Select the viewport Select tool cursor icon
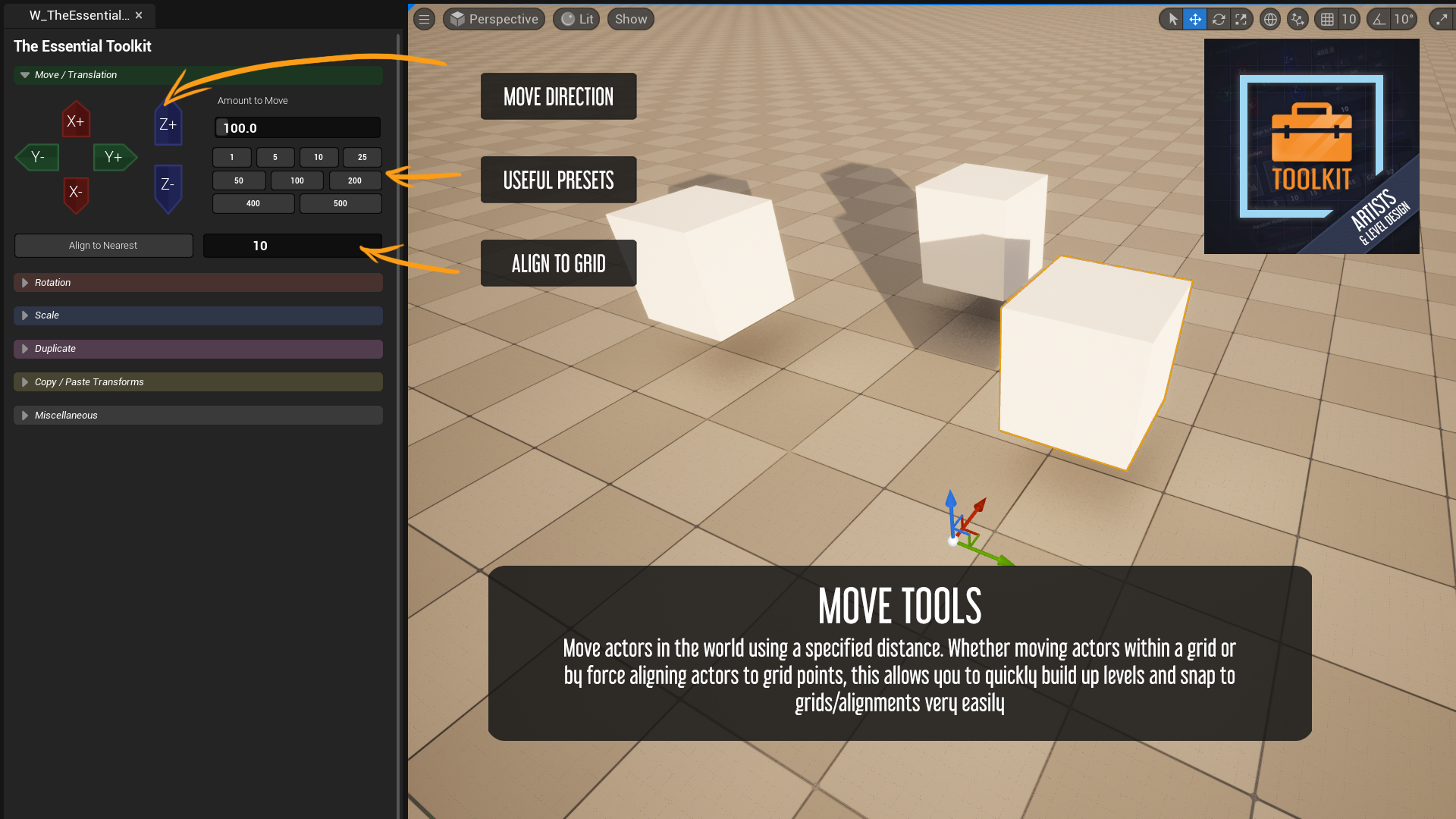This screenshot has height=819, width=1456. (x=1172, y=19)
